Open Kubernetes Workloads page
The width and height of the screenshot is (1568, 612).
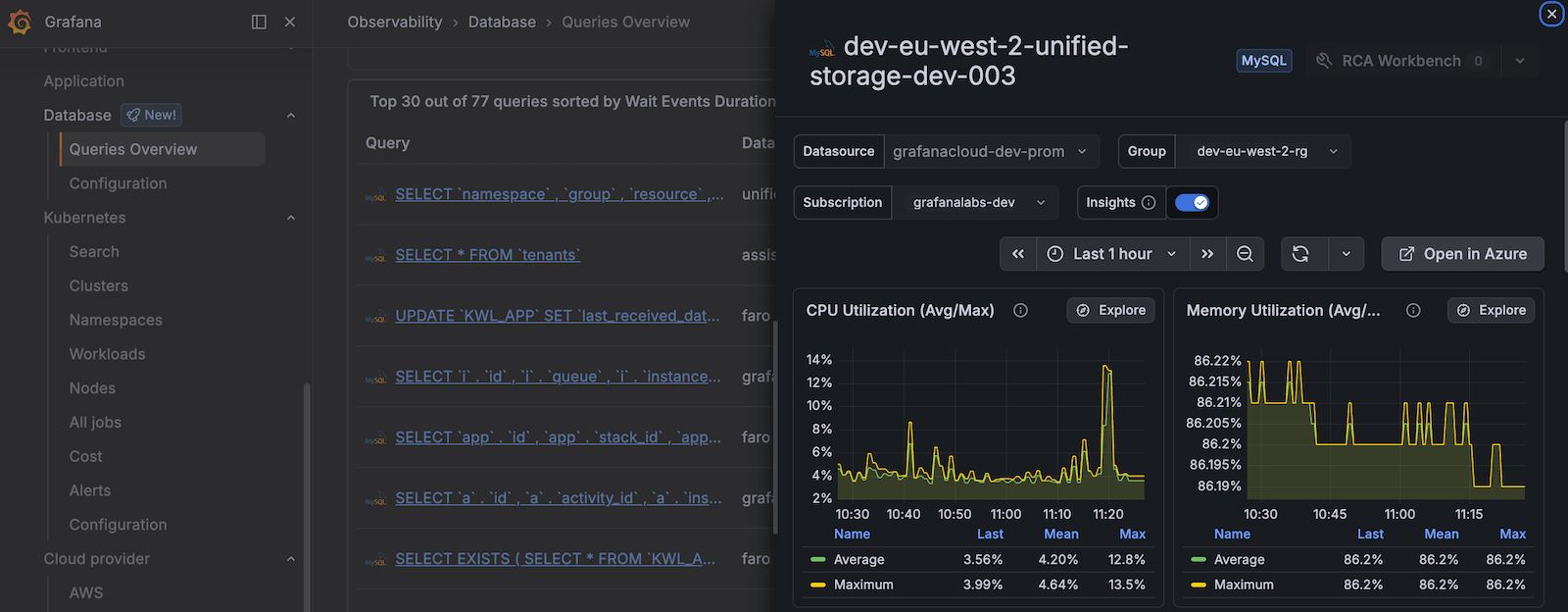click(x=107, y=354)
